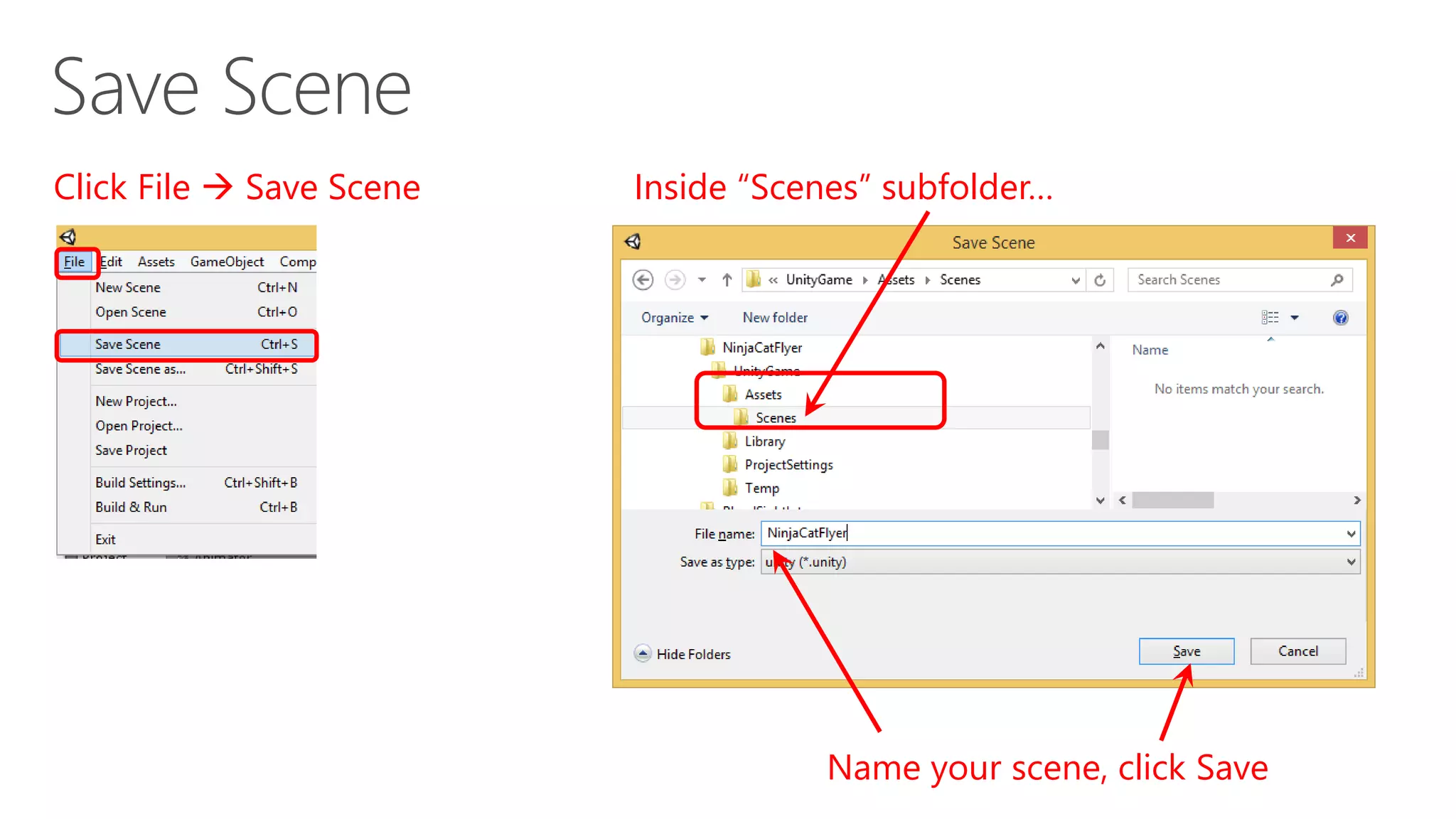Click file list horizontal scroll right arrow
The image size is (1456, 819).
tap(1356, 500)
